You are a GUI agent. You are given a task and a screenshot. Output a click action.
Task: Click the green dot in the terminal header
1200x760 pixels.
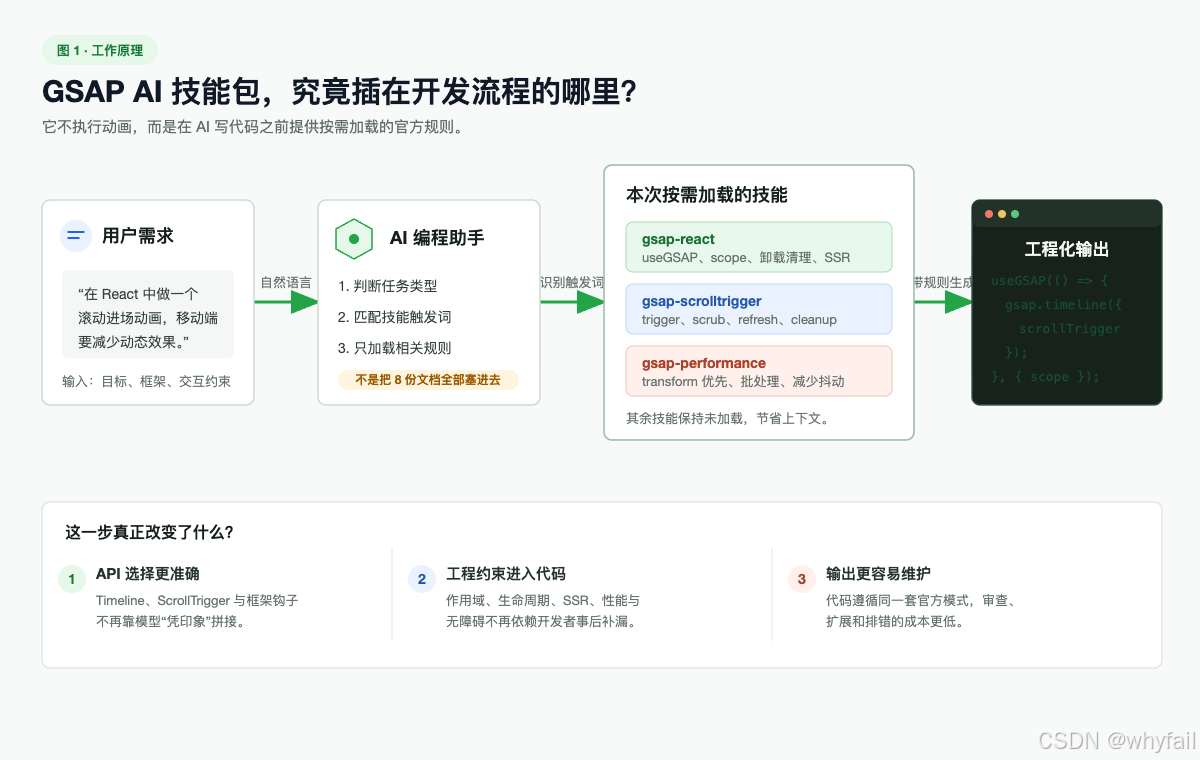coord(1015,214)
